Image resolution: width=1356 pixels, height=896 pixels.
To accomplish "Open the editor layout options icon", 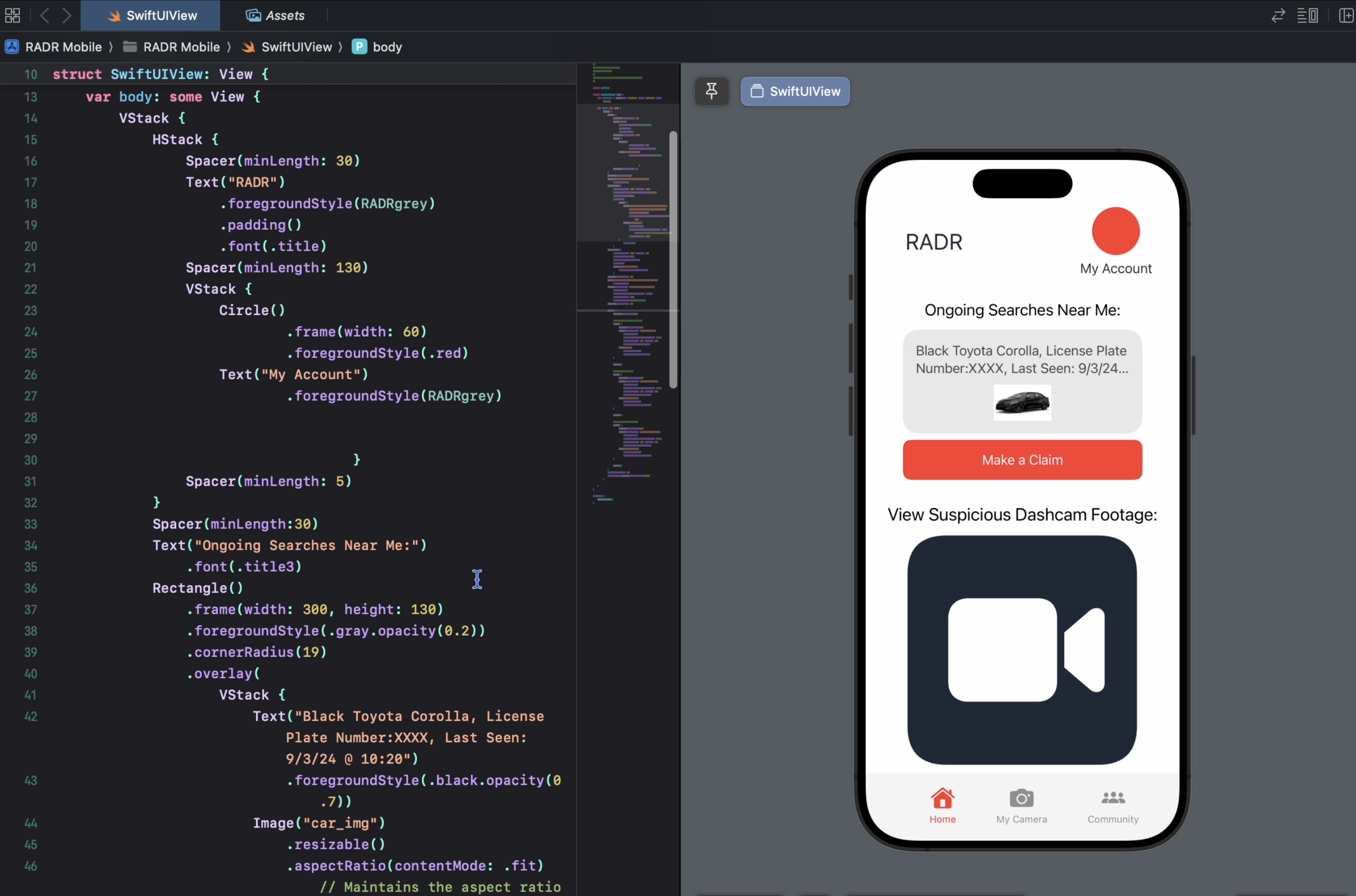I will pos(1307,15).
